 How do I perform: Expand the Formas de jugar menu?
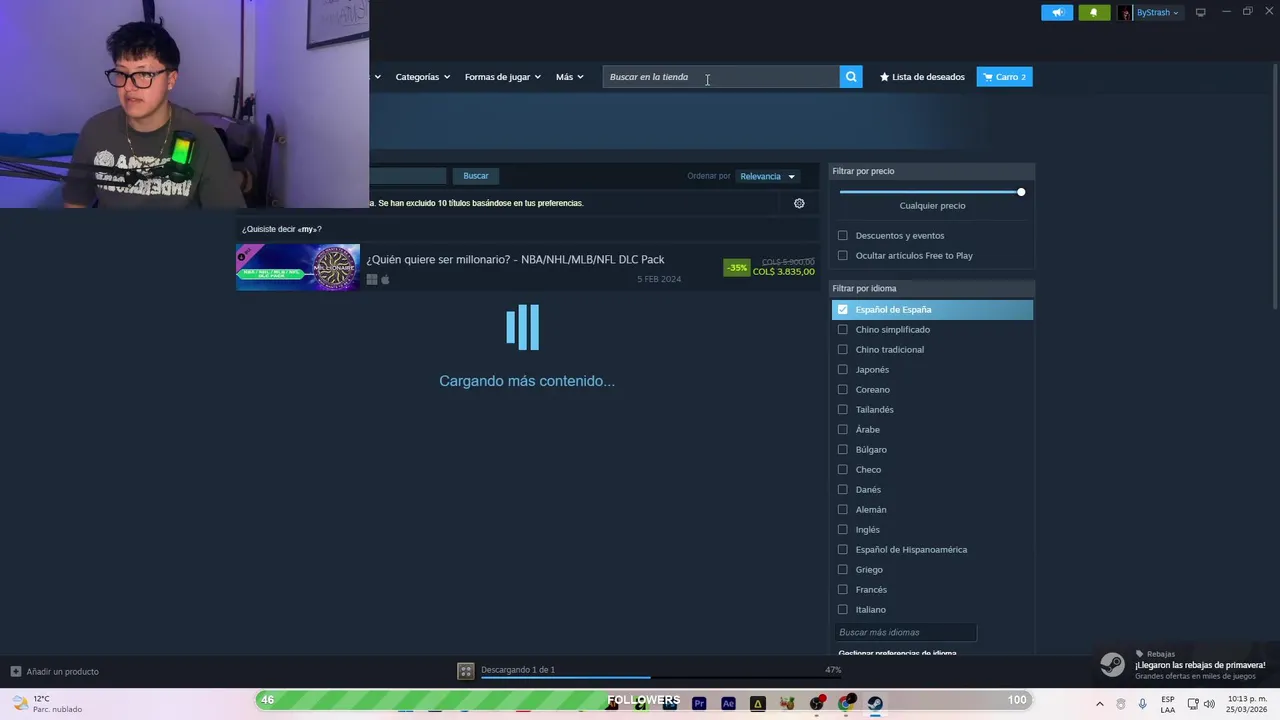point(502,77)
